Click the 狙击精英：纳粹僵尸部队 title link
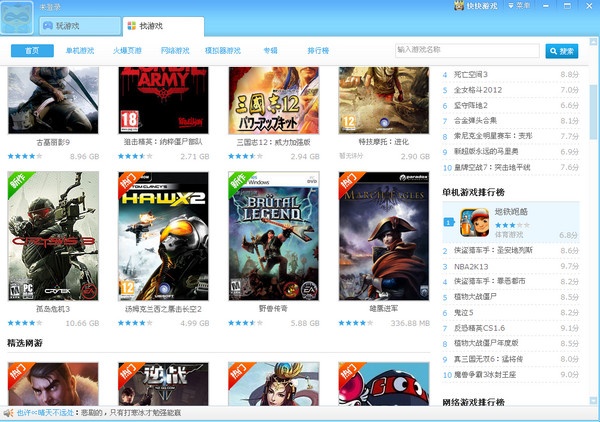 pyautogui.click(x=163, y=142)
